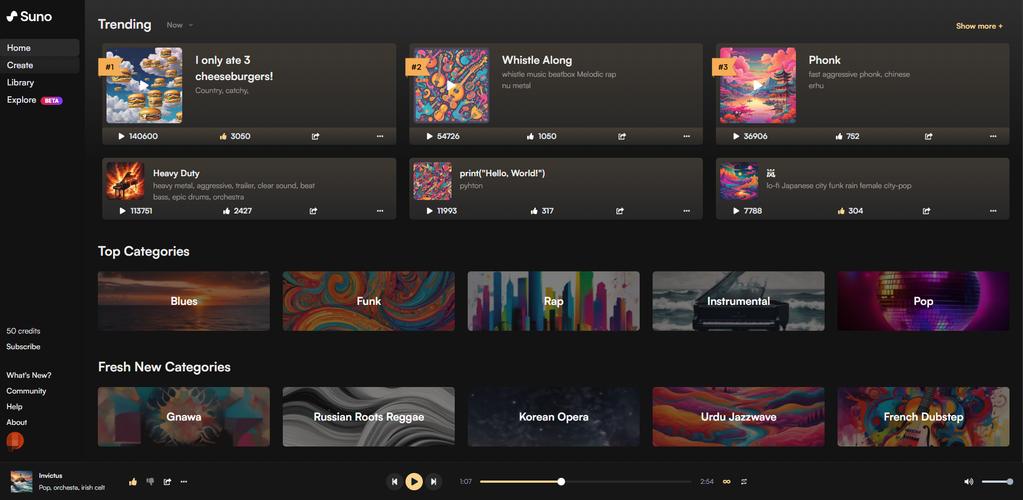The width and height of the screenshot is (1023, 500).
Task: Play 'I only ate 3 cheeseburgers!' thumbnail
Action: 144,86
